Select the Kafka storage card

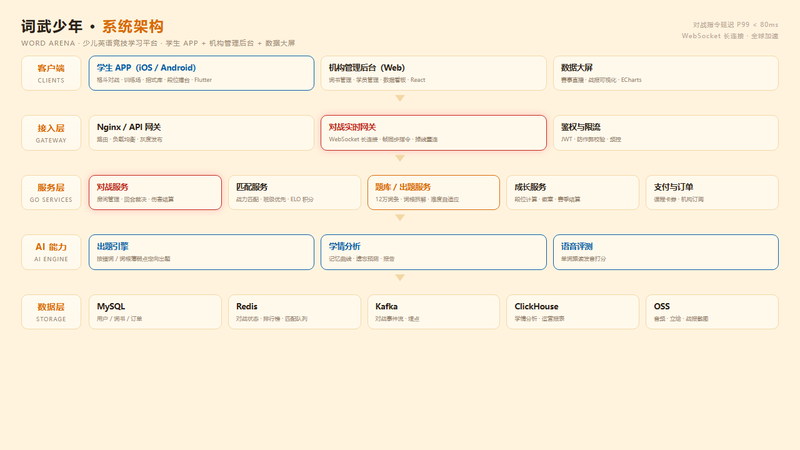click(x=433, y=312)
